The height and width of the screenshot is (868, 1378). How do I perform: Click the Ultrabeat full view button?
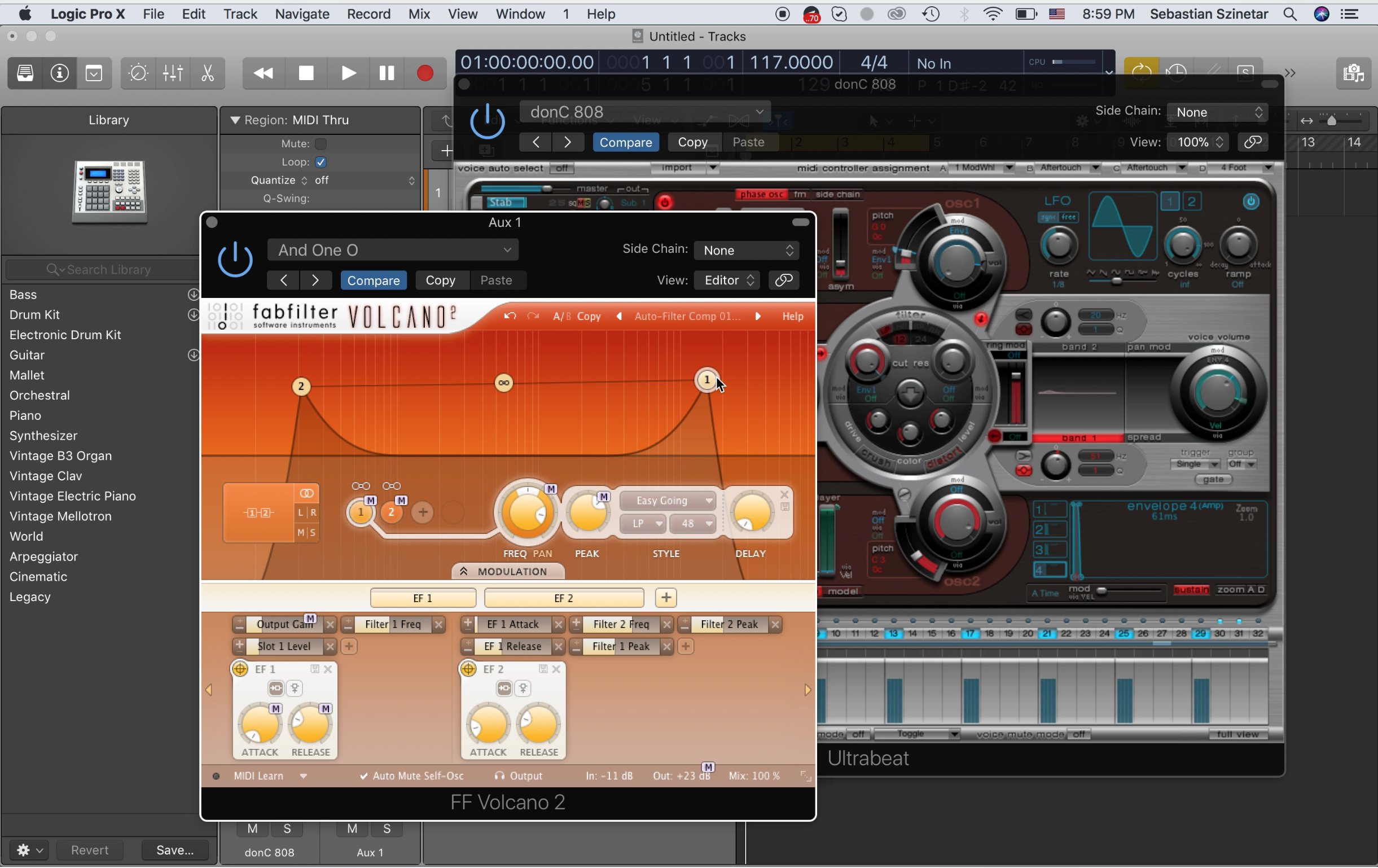point(1238,734)
